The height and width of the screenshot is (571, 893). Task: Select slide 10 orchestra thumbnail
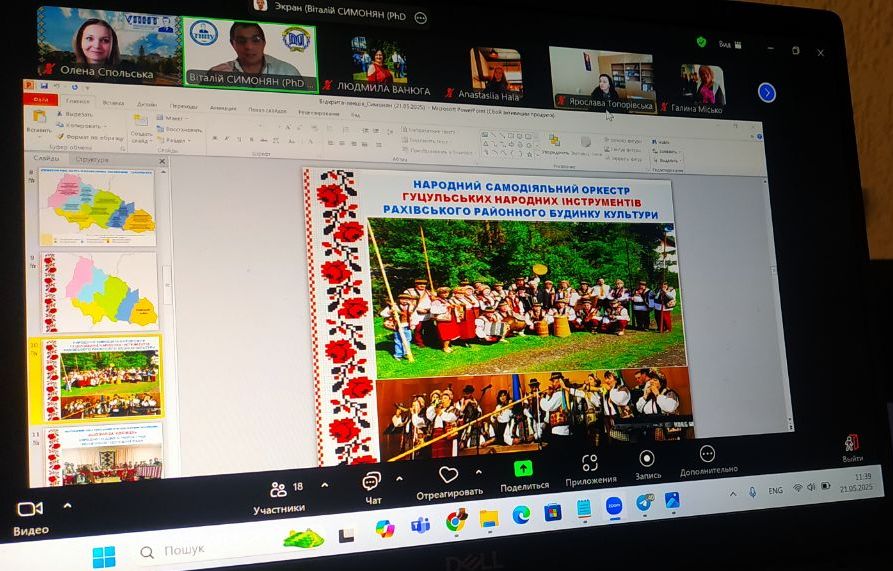103,378
